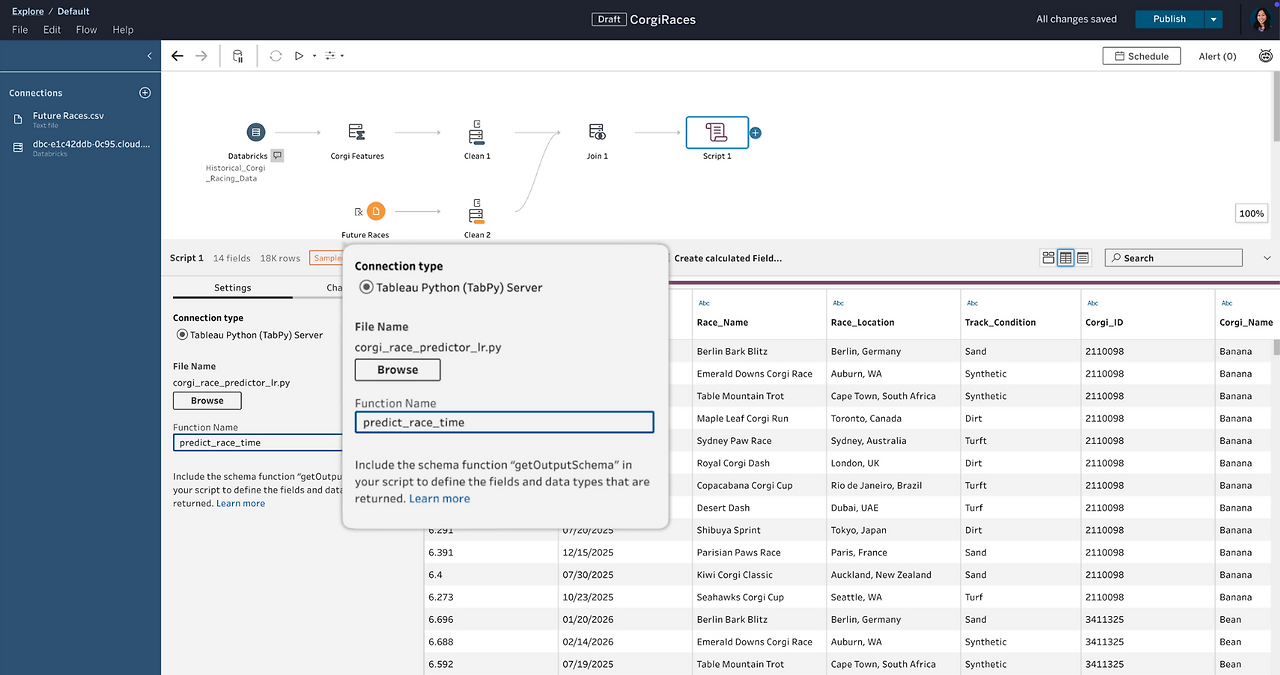The width and height of the screenshot is (1280, 675).
Task: Open the user profile avatar
Action: click(x=1262, y=19)
